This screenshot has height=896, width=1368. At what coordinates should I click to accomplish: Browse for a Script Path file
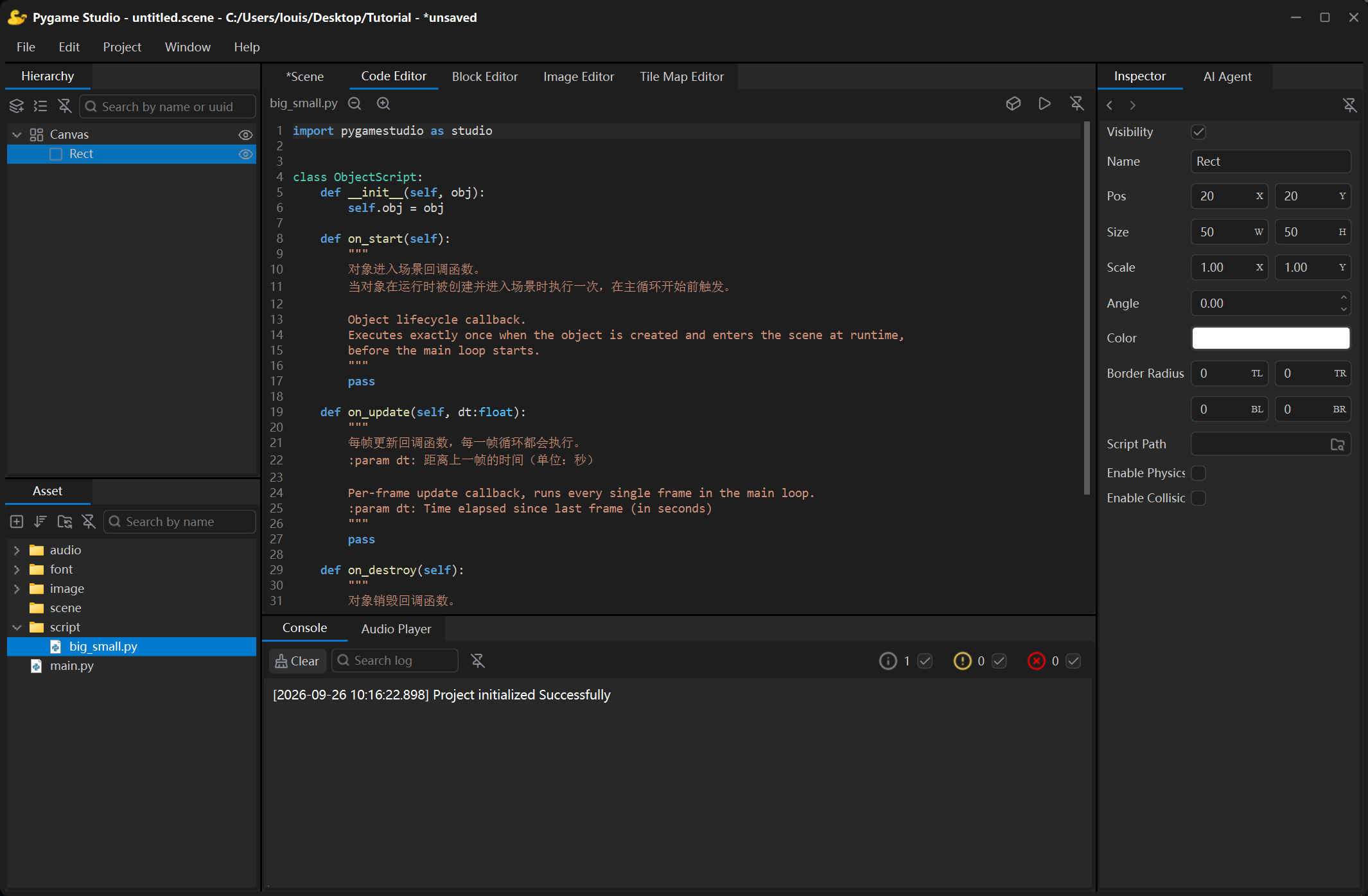point(1338,444)
